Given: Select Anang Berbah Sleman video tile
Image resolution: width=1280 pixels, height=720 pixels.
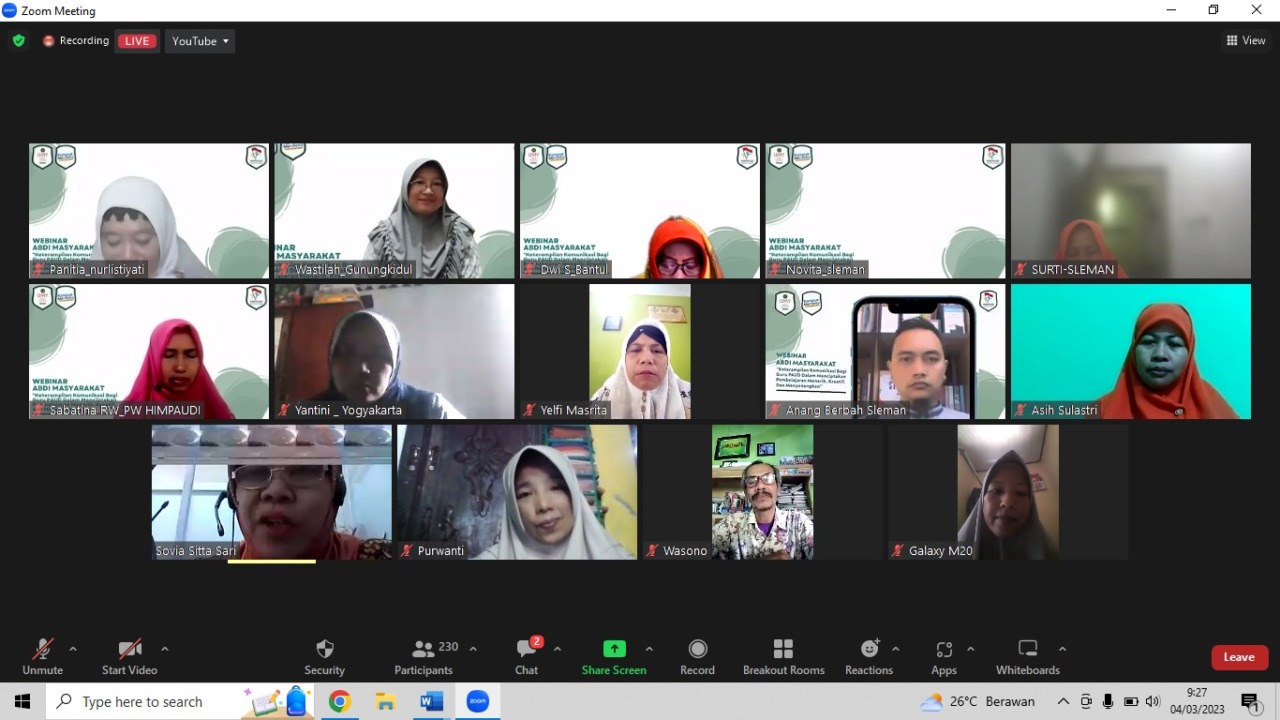Looking at the screenshot, I should pos(885,351).
